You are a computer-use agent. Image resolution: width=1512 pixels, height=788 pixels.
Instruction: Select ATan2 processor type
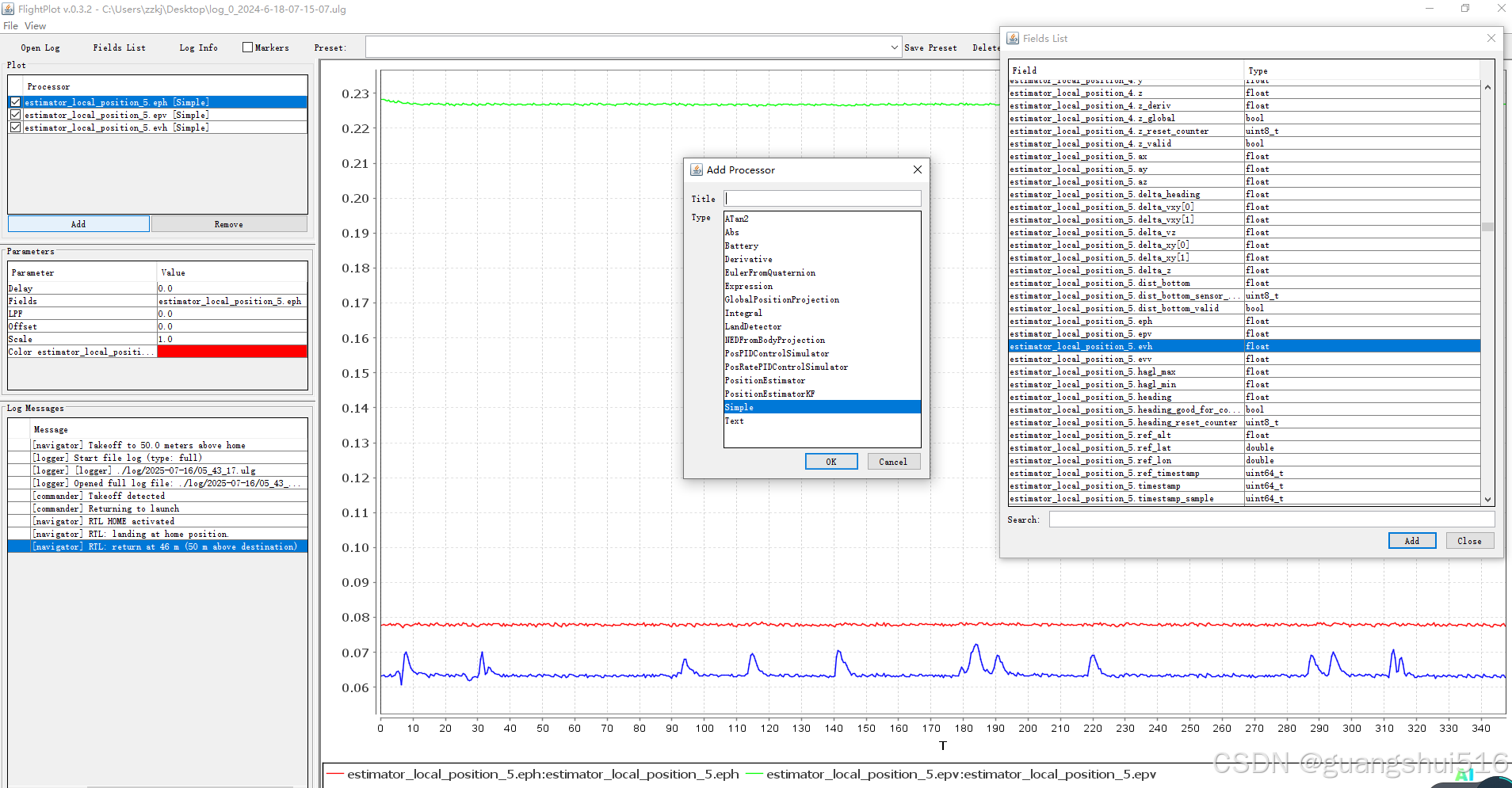point(822,219)
